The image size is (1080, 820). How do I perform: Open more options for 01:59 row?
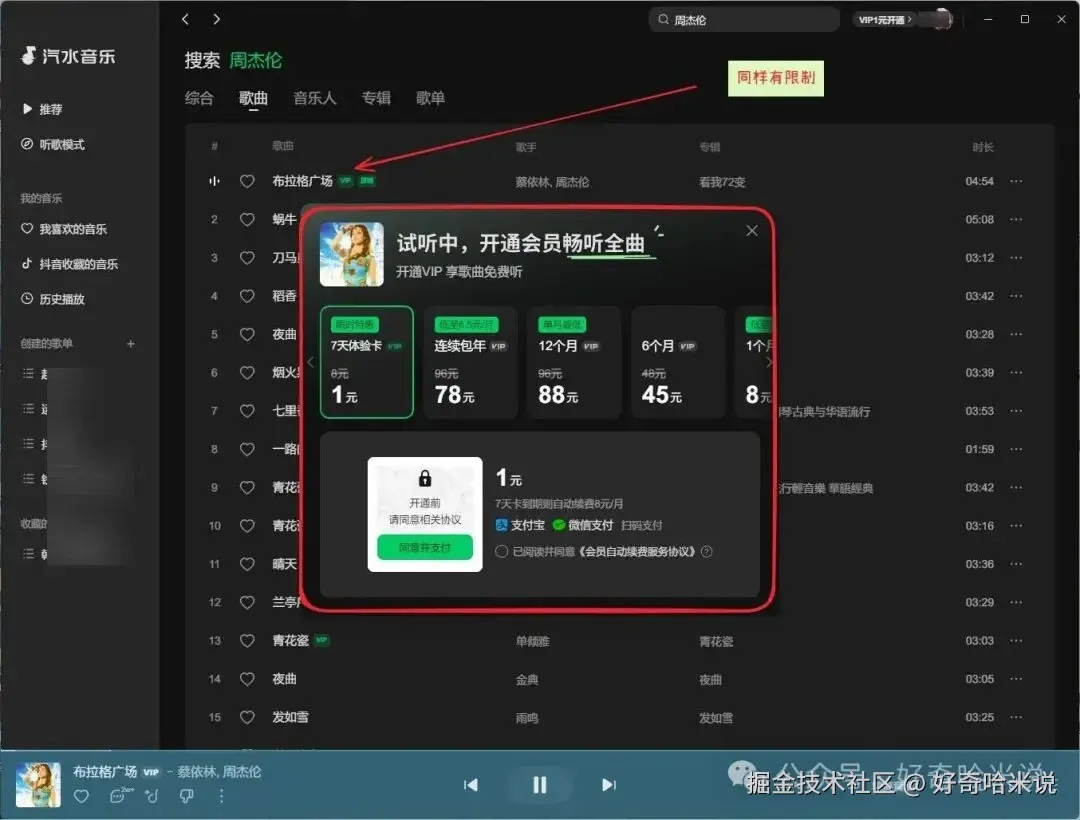[x=1016, y=449]
